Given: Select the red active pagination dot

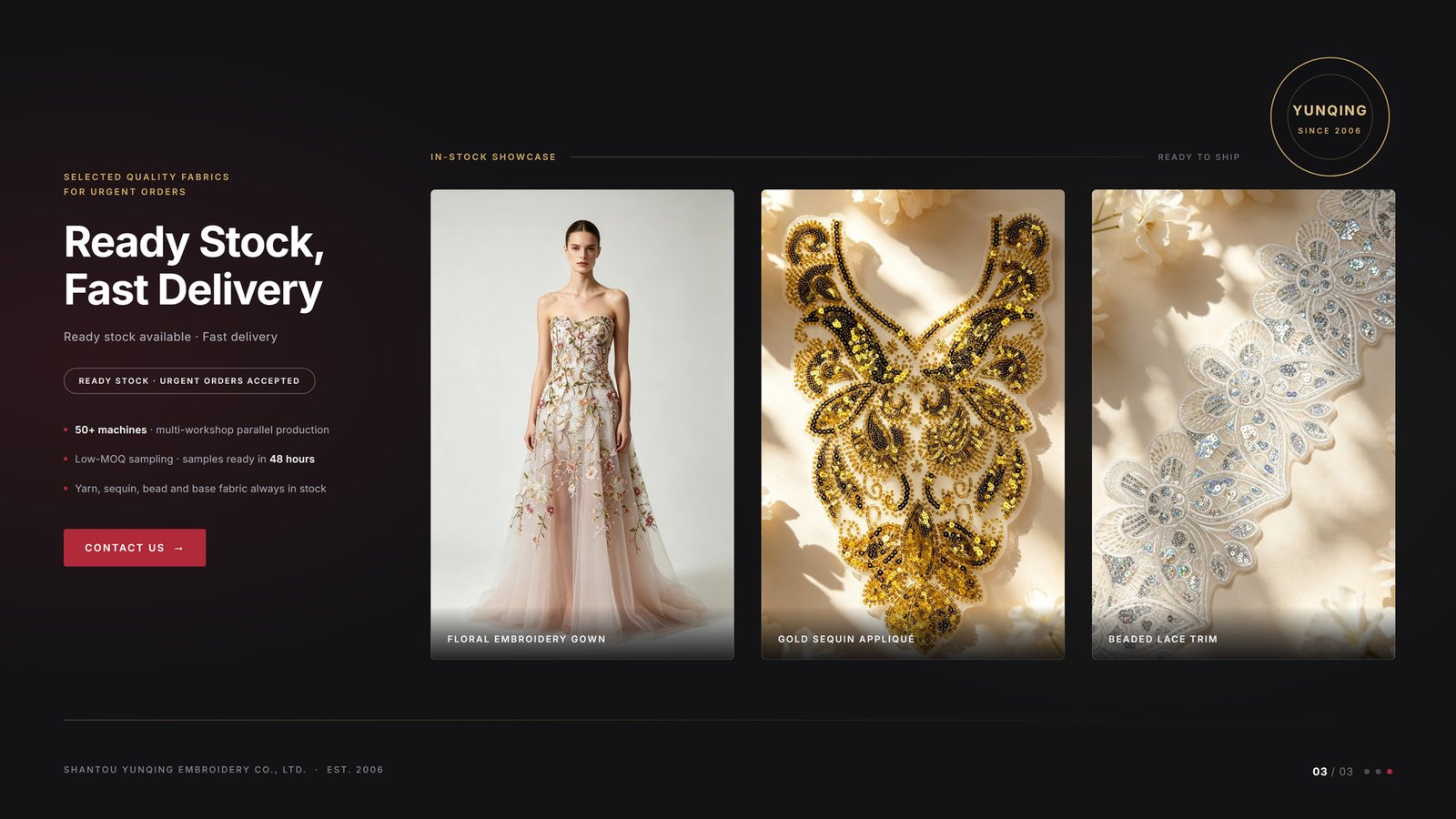Looking at the screenshot, I should click(x=1390, y=772).
